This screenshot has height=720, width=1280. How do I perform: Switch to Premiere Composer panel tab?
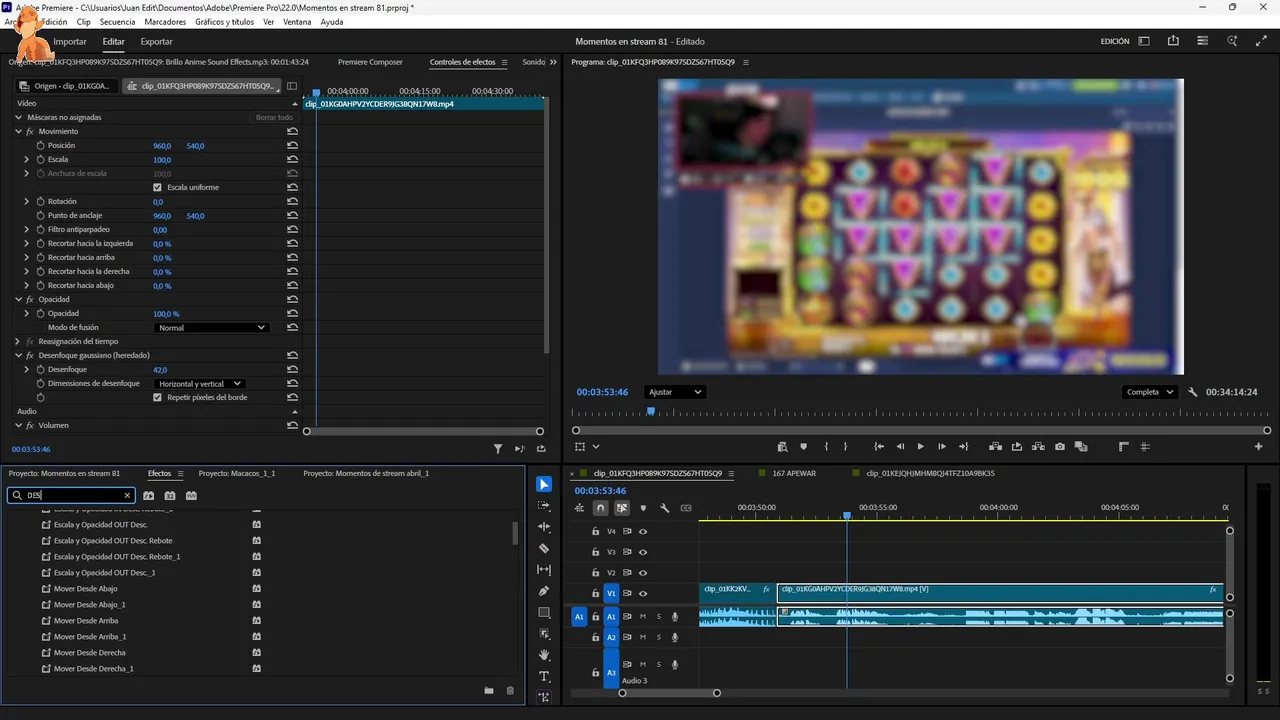click(x=370, y=62)
